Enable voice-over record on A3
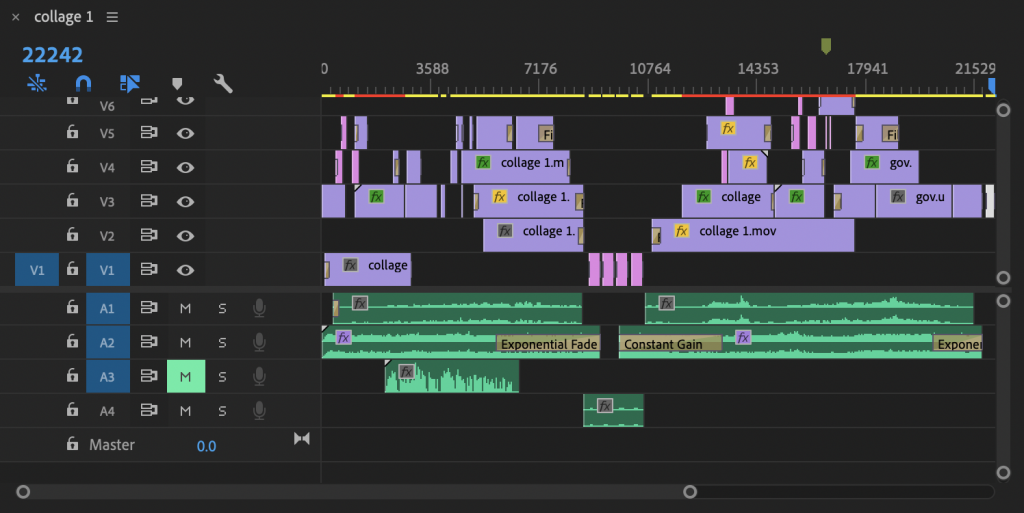 [259, 377]
